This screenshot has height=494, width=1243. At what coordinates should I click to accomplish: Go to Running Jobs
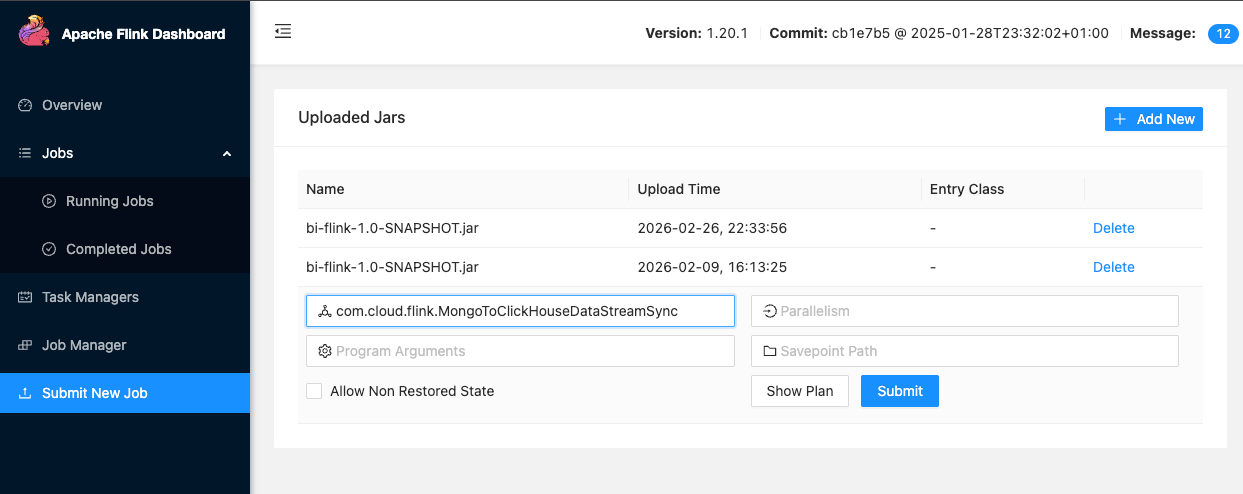click(x=125, y=201)
